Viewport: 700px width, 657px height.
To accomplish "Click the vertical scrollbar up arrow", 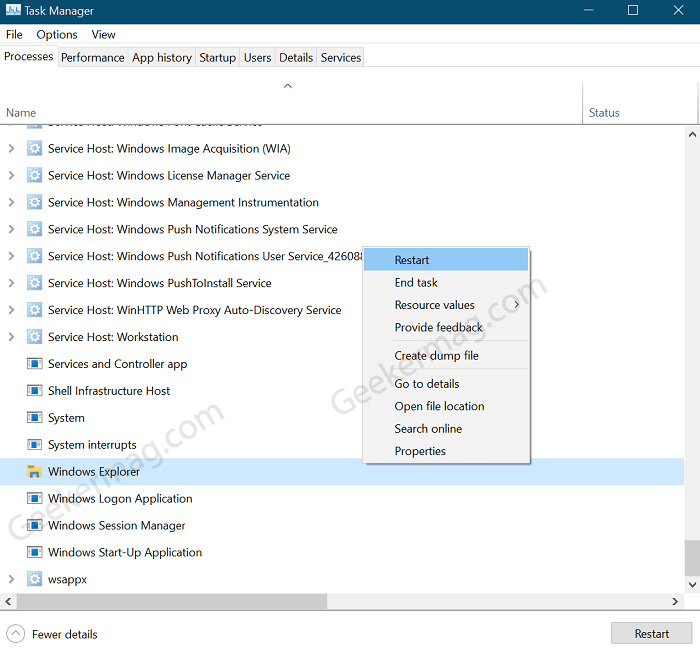I will [692, 134].
